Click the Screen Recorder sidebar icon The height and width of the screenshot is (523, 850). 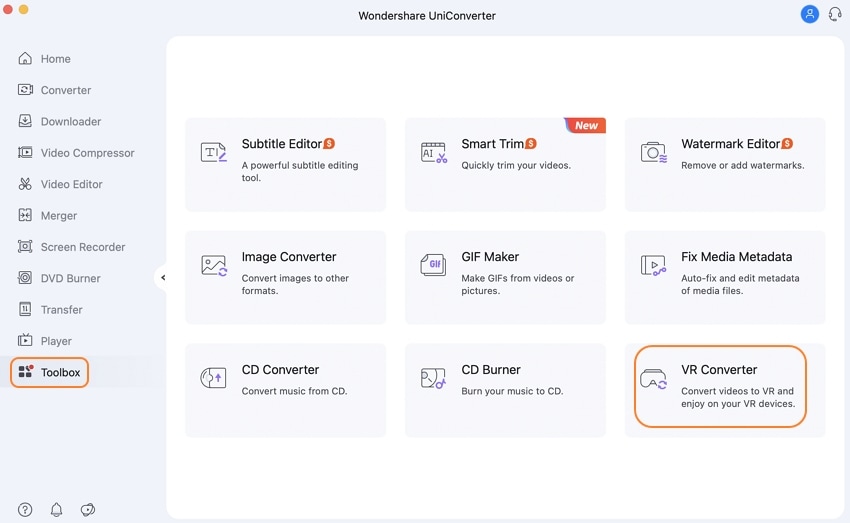pyautogui.click(x=25, y=247)
